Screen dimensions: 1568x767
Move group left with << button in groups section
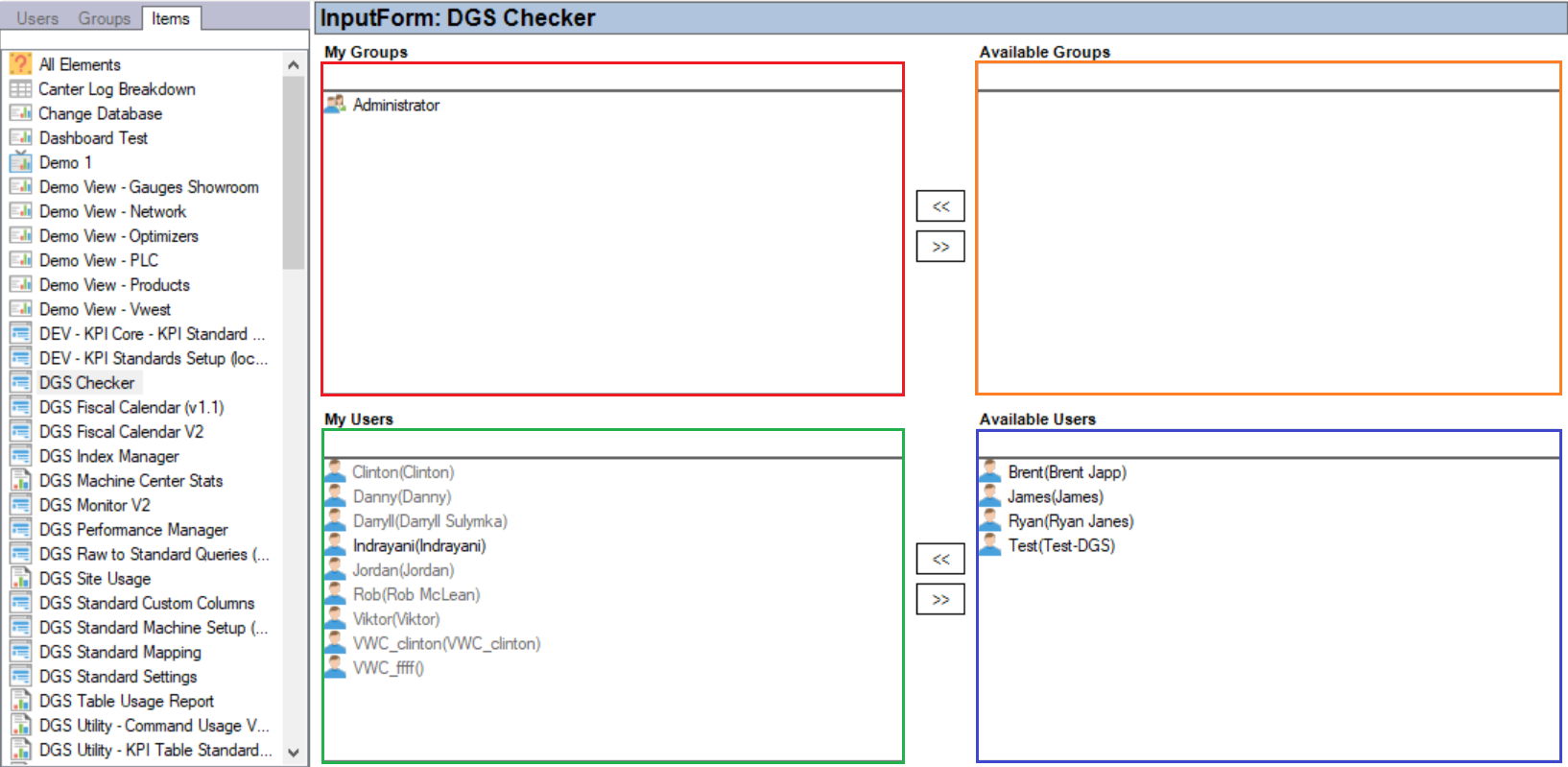939,206
